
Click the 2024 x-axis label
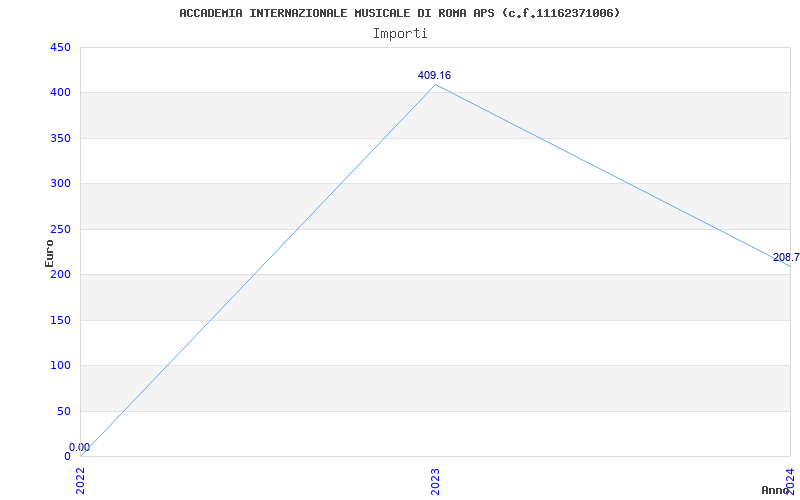(790, 480)
